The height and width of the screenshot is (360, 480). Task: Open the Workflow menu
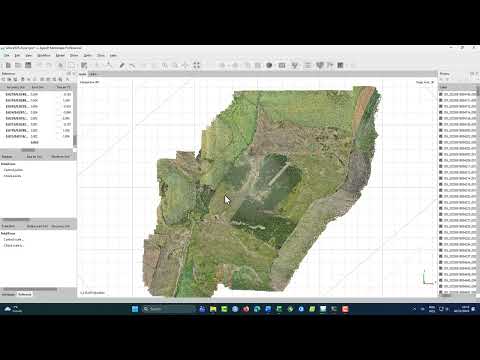[44, 55]
